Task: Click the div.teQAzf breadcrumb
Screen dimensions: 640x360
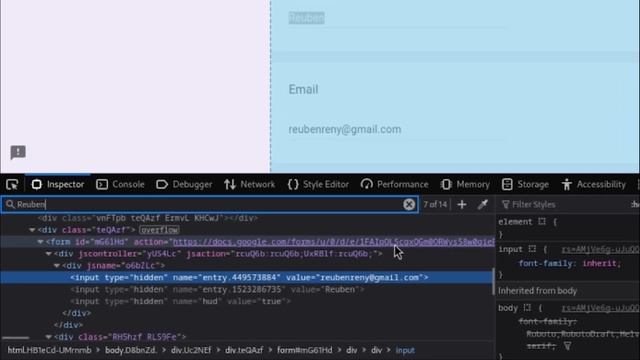Action: (244, 350)
